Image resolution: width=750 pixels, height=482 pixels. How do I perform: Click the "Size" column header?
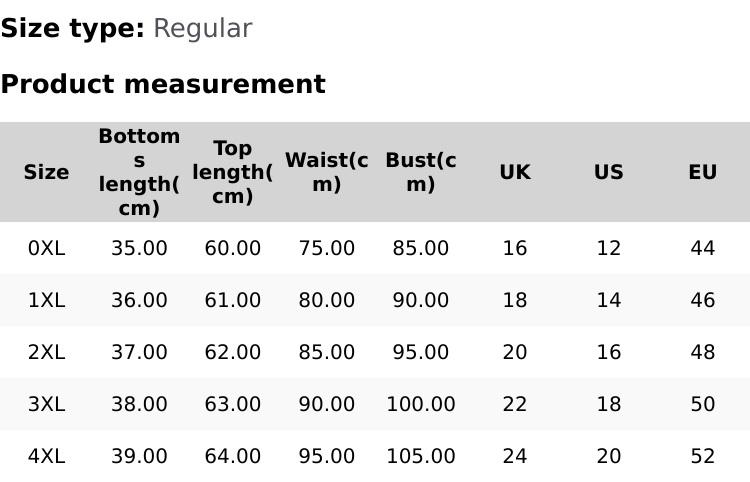tap(46, 172)
